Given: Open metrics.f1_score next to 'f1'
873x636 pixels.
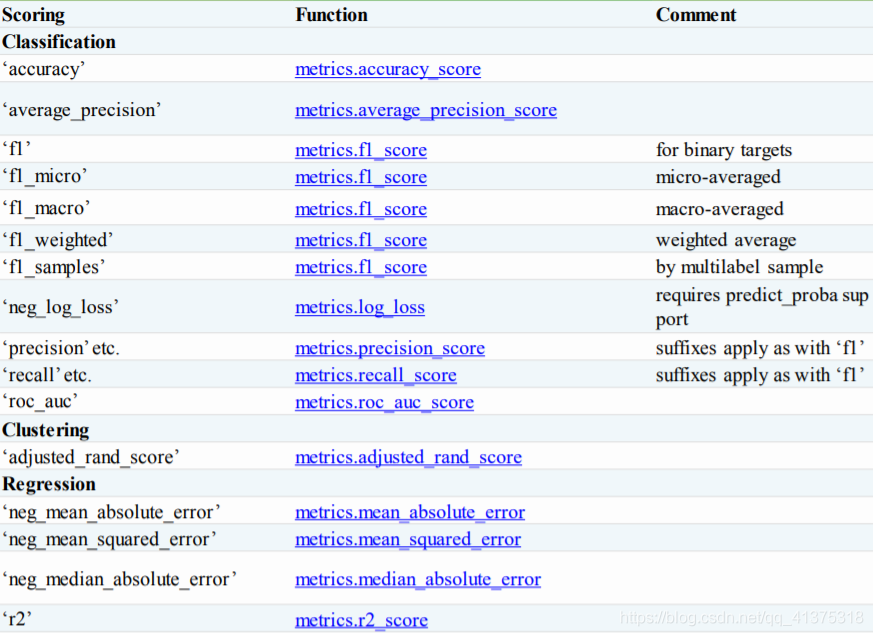Looking at the screenshot, I should click(361, 150).
